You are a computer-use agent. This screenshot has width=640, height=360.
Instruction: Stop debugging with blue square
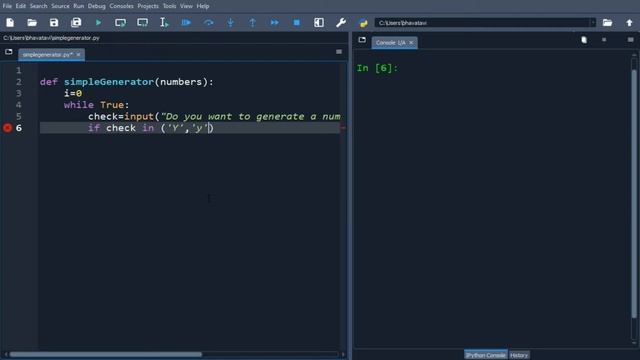coord(297,22)
